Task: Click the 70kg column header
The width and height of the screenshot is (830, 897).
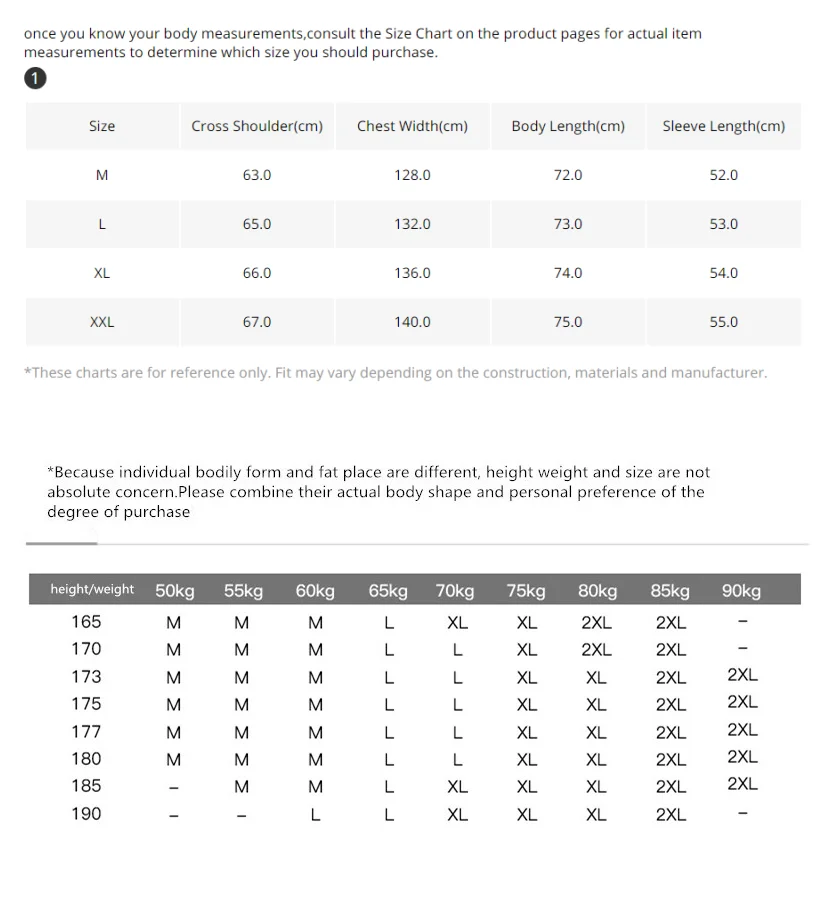Action: tap(455, 590)
